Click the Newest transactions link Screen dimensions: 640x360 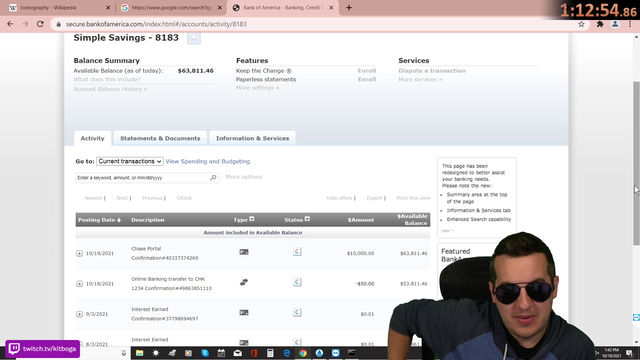click(x=93, y=198)
